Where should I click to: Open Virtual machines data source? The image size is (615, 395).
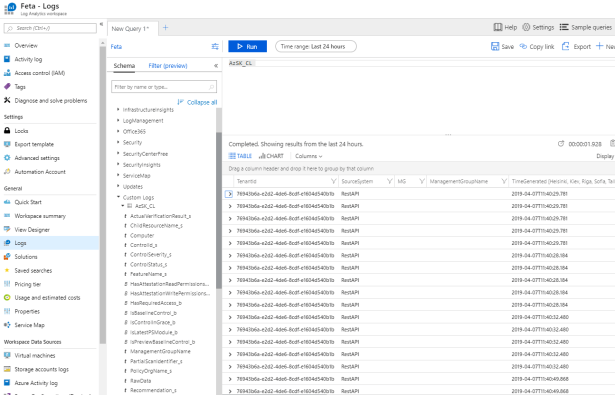click(x=35, y=356)
